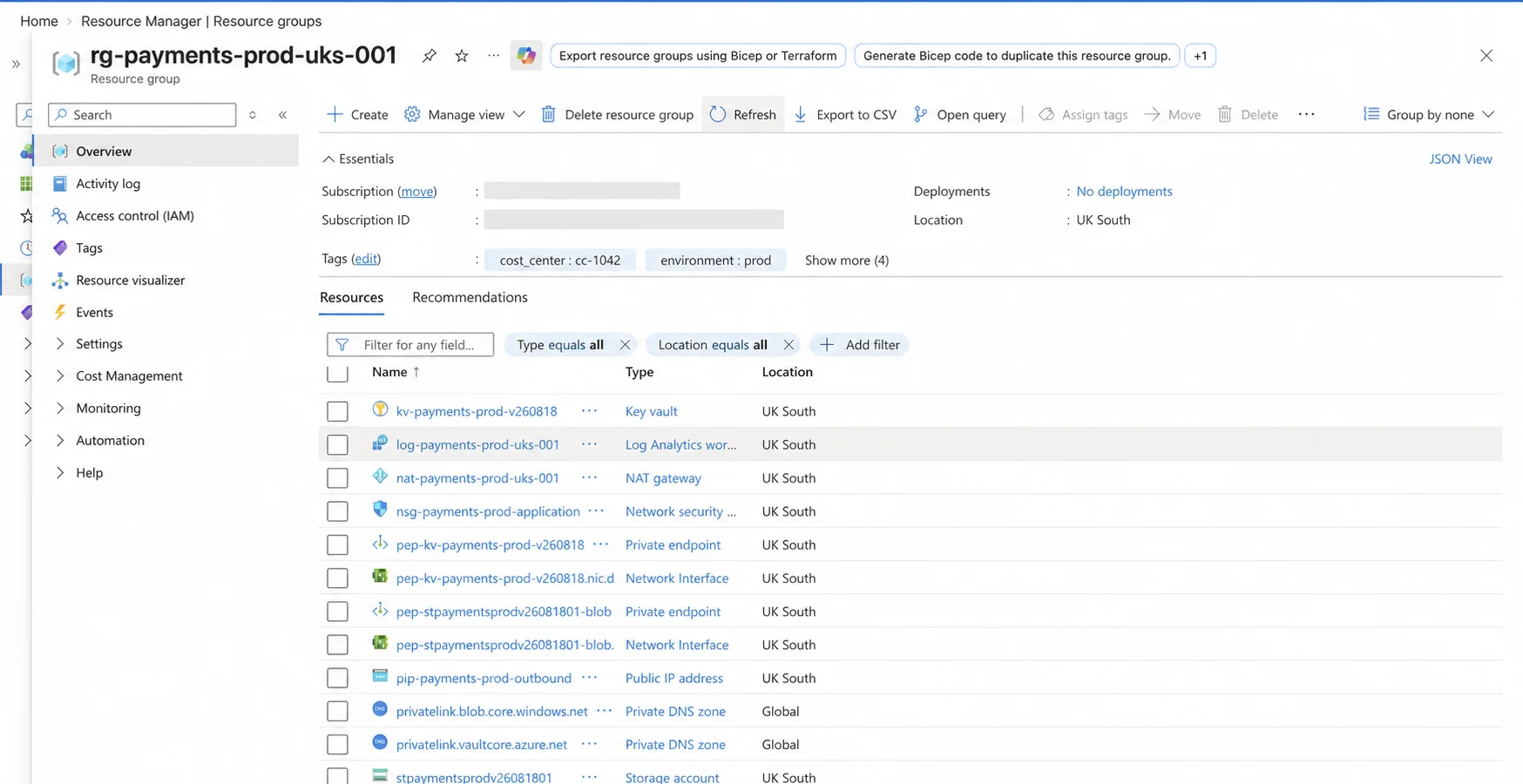Check the log-payments-prod-uks-001 row checkbox
The image size is (1523, 784).
337,445
